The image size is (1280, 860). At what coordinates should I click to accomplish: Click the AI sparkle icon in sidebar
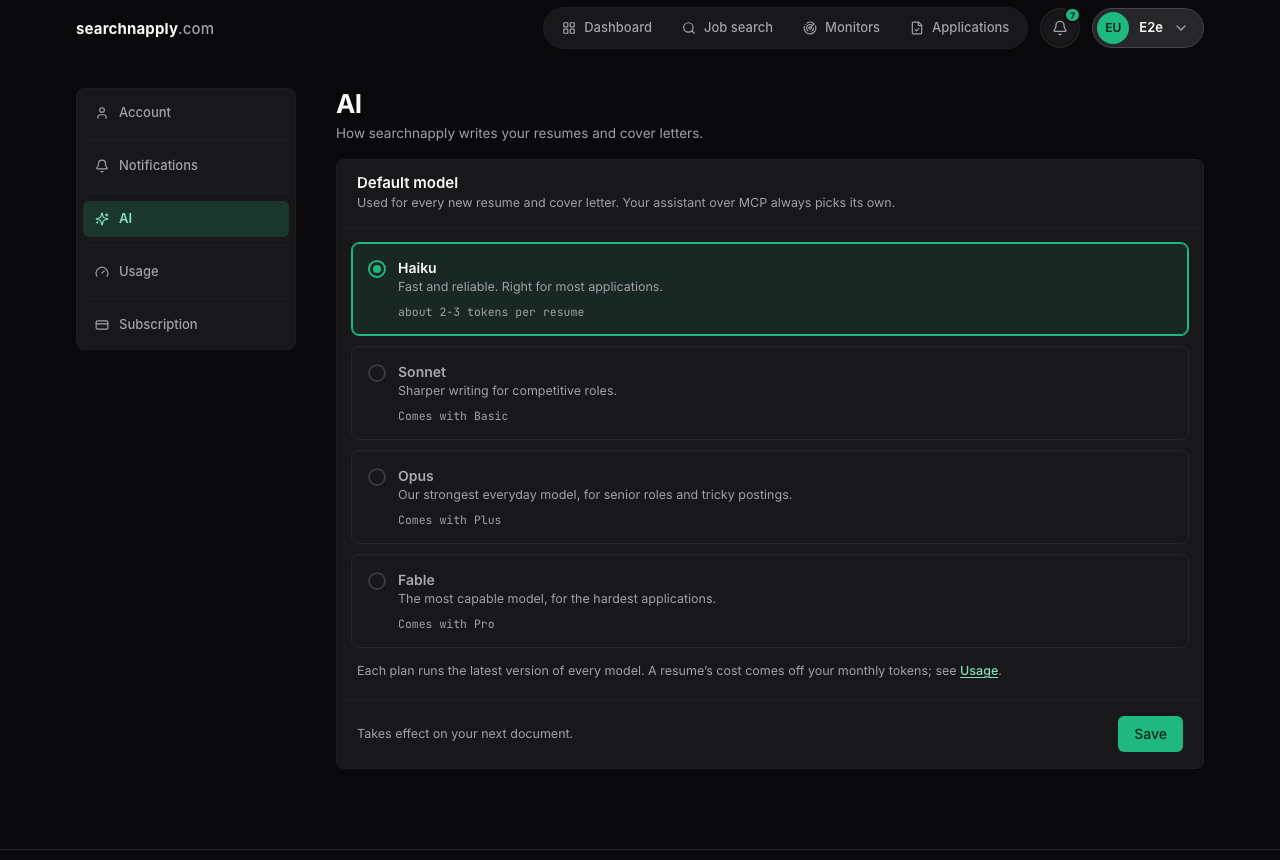tap(102, 219)
